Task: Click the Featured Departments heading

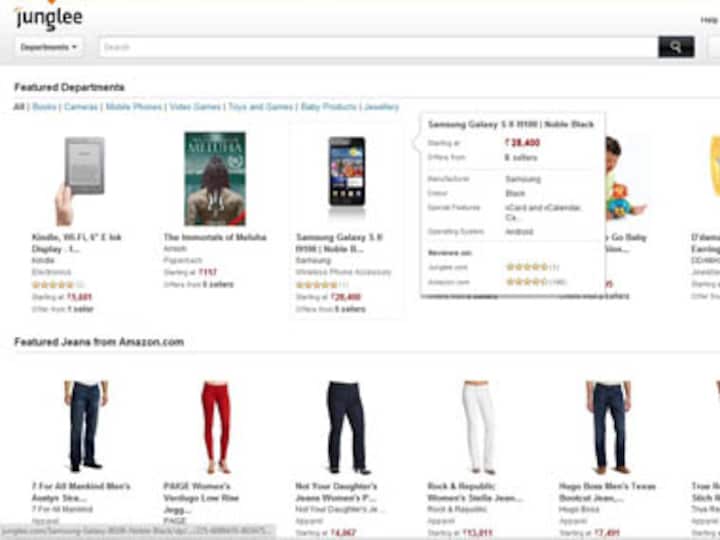Action: coord(69,87)
